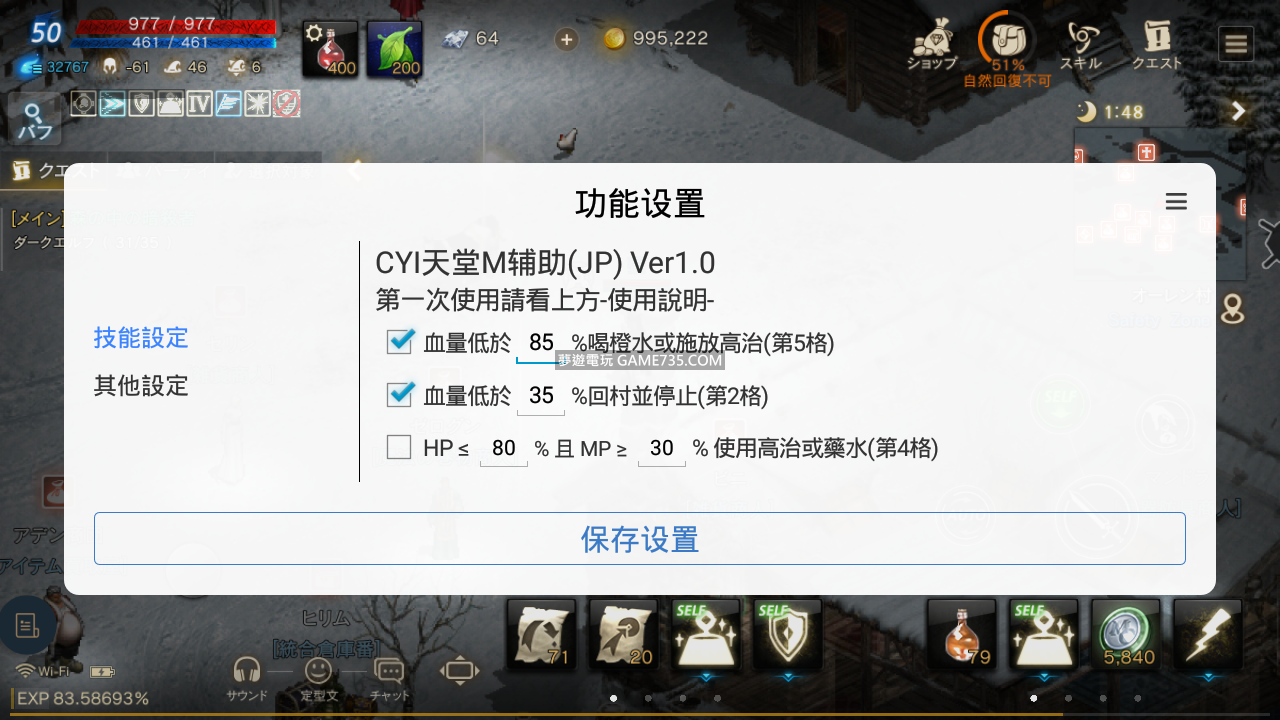Click the plus button beside gold
The width and height of the screenshot is (1280, 720).
pos(566,39)
